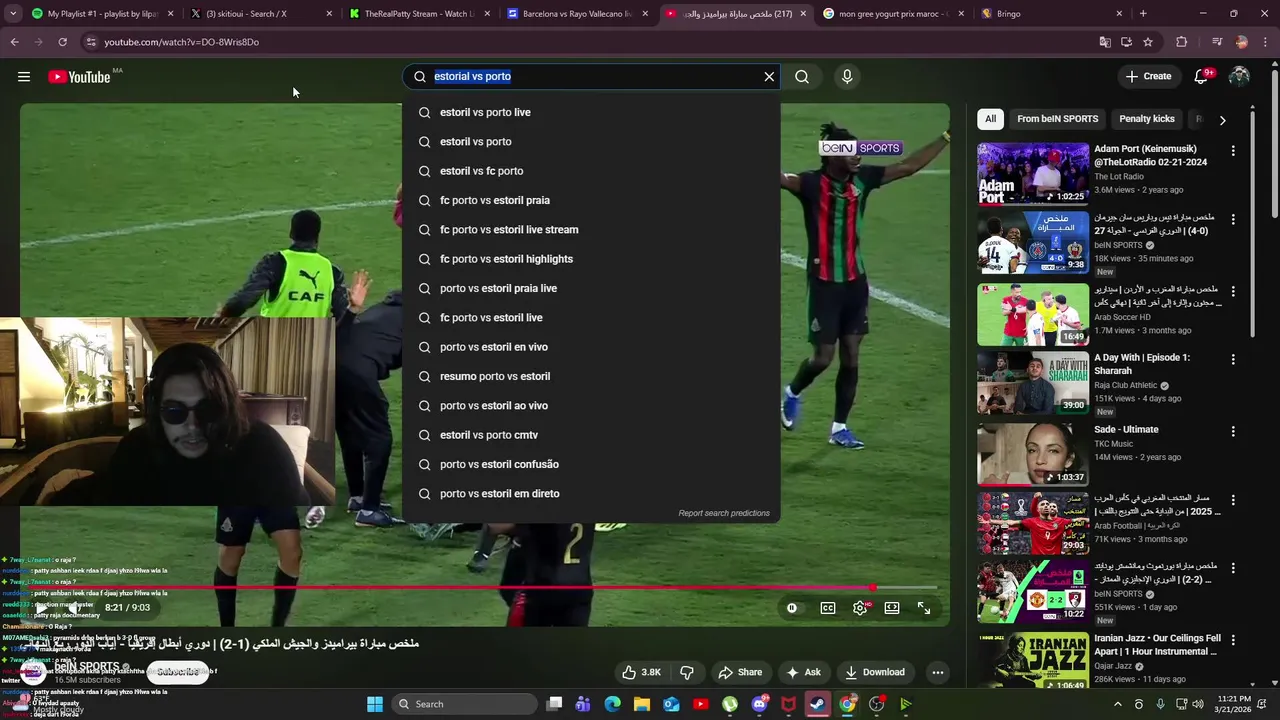
Task: Switch to TheRealPatty Stream tab
Action: tap(418, 14)
